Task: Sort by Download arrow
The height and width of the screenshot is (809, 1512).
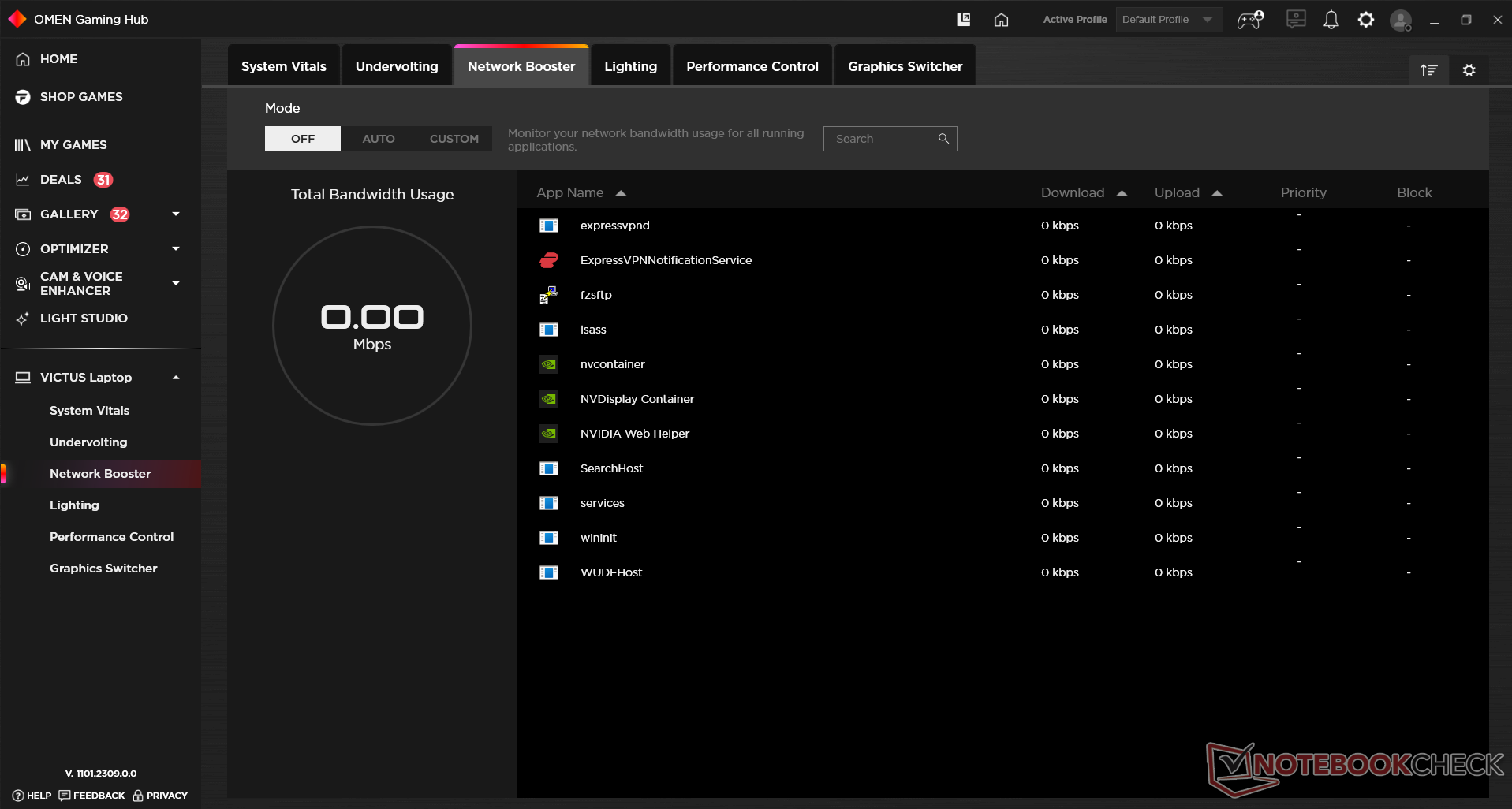Action: tap(1122, 193)
